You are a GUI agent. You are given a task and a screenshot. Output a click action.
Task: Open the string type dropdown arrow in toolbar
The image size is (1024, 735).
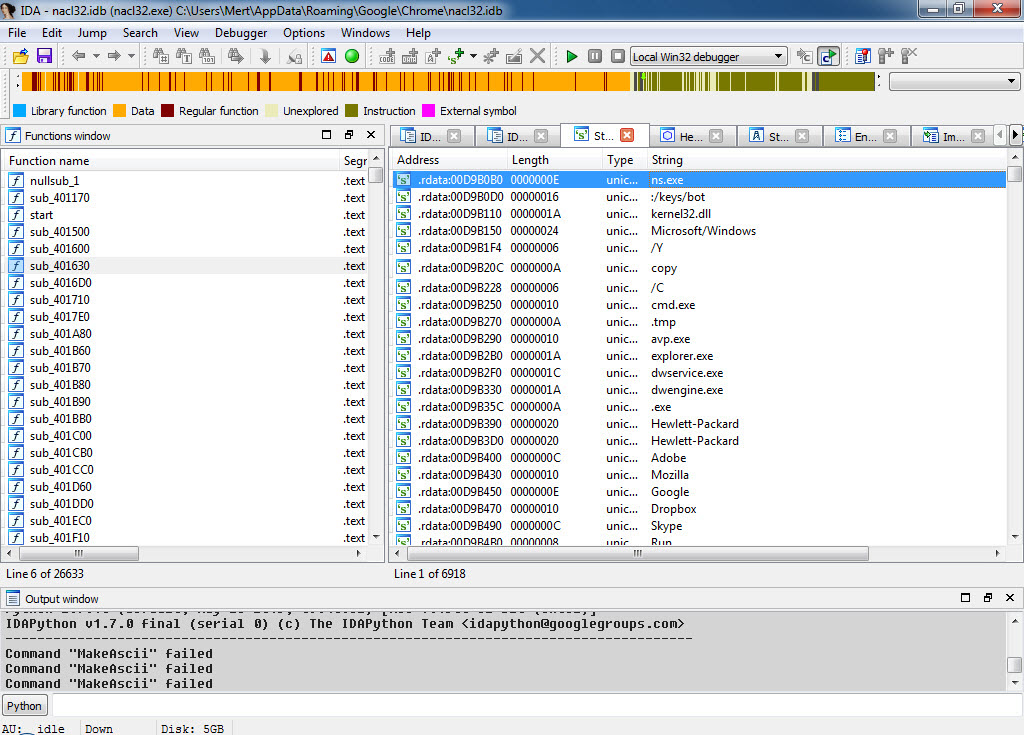[473, 56]
